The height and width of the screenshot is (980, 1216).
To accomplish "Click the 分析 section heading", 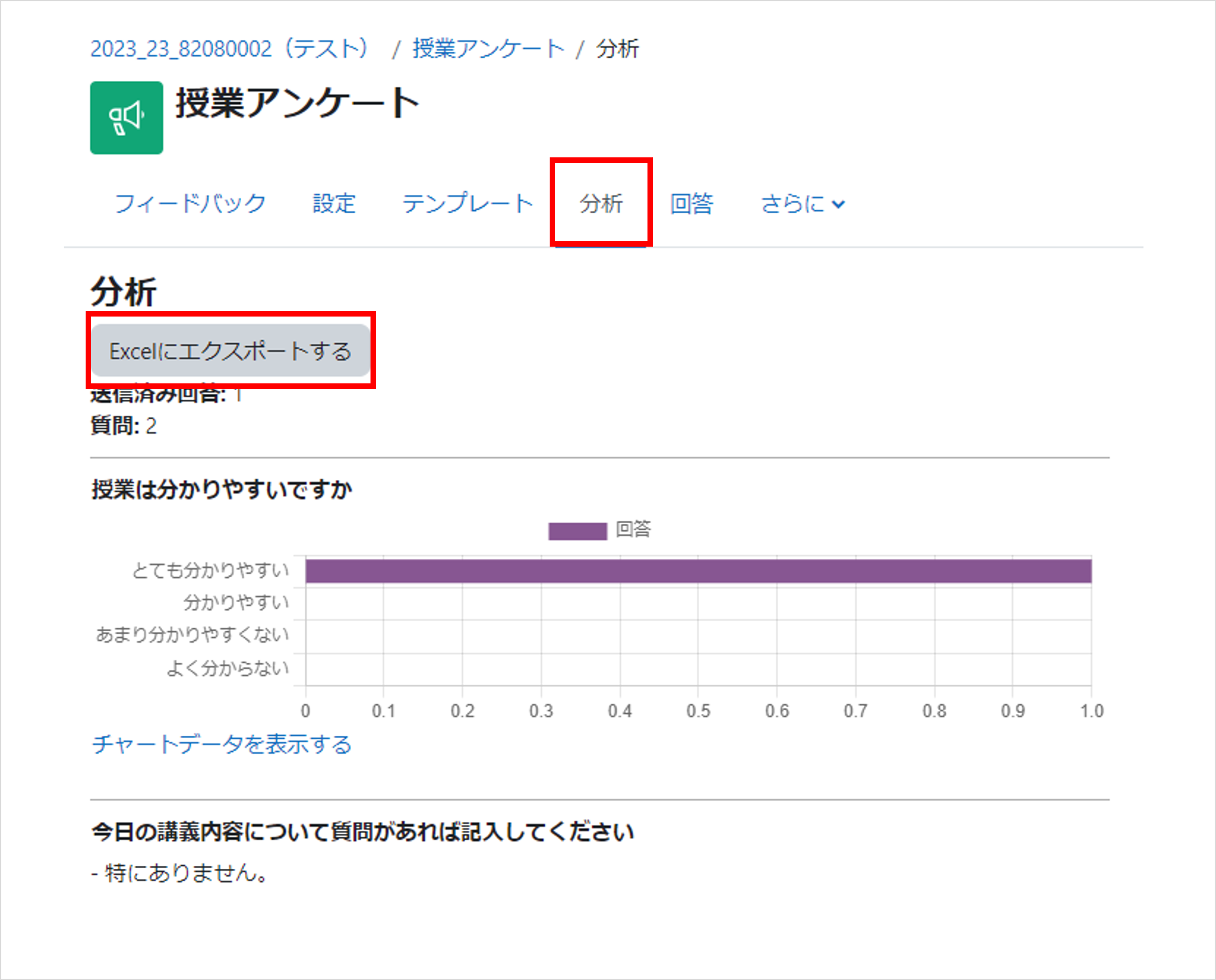I will pyautogui.click(x=124, y=292).
